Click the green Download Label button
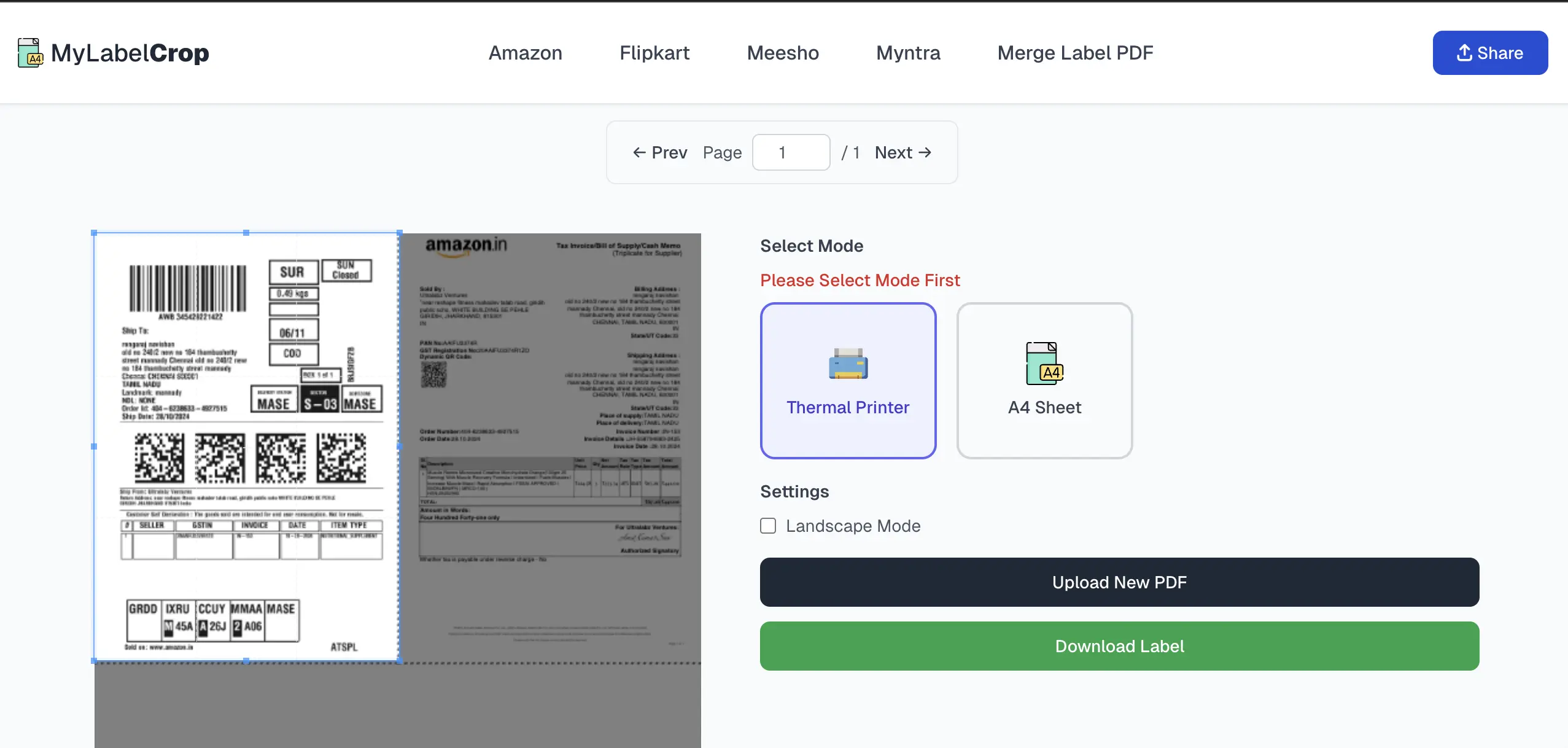The image size is (1568, 748). [1119, 646]
